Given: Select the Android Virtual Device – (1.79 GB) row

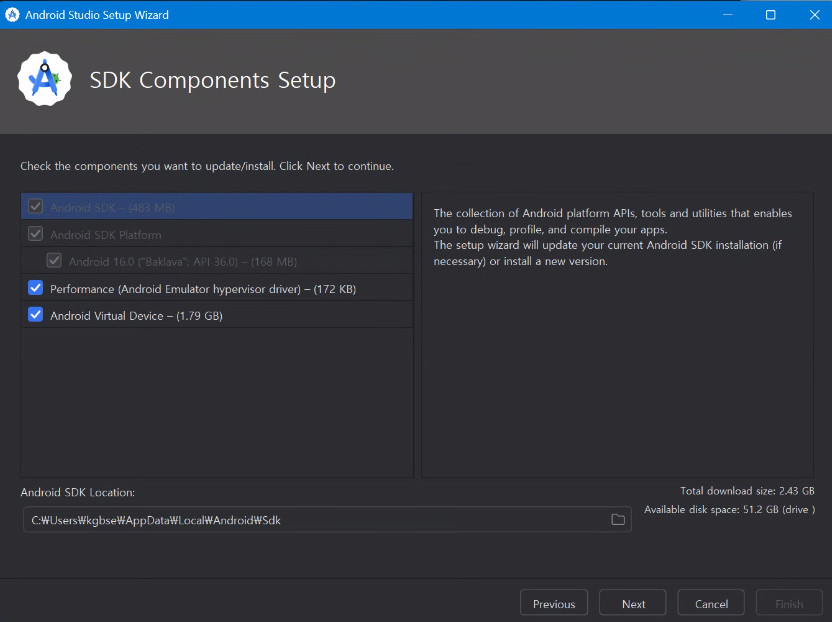Looking at the screenshot, I should [216, 315].
